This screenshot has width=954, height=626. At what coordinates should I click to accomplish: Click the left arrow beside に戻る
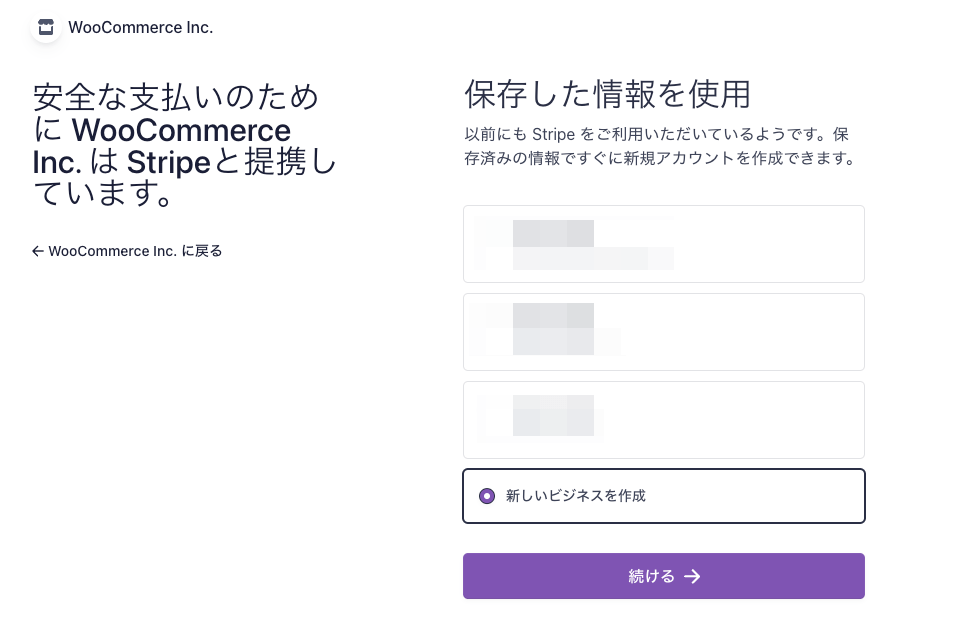[x=38, y=251]
